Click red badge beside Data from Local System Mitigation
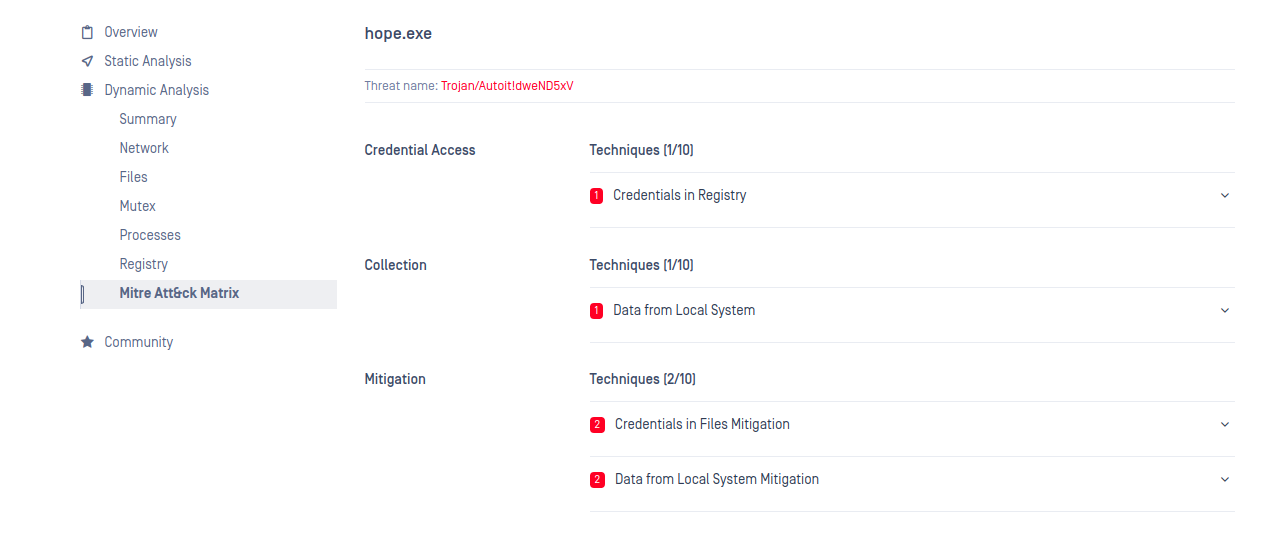This screenshot has height=543, width=1273. 598,480
